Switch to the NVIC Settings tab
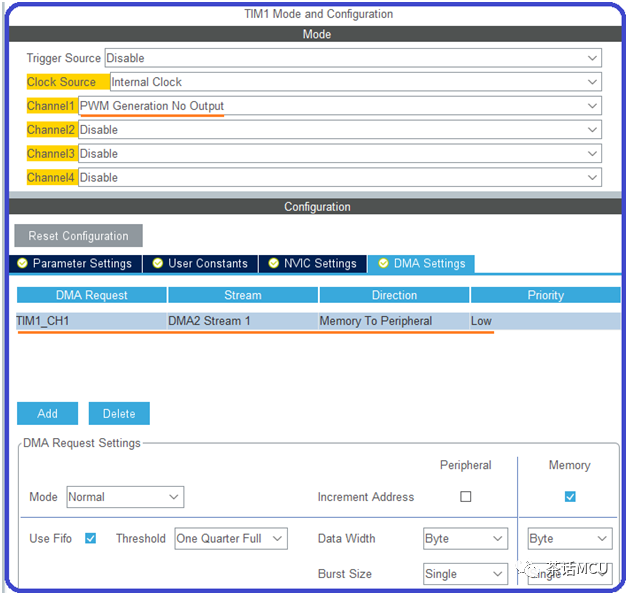Image resolution: width=628 pixels, height=595 pixels. 313,263
